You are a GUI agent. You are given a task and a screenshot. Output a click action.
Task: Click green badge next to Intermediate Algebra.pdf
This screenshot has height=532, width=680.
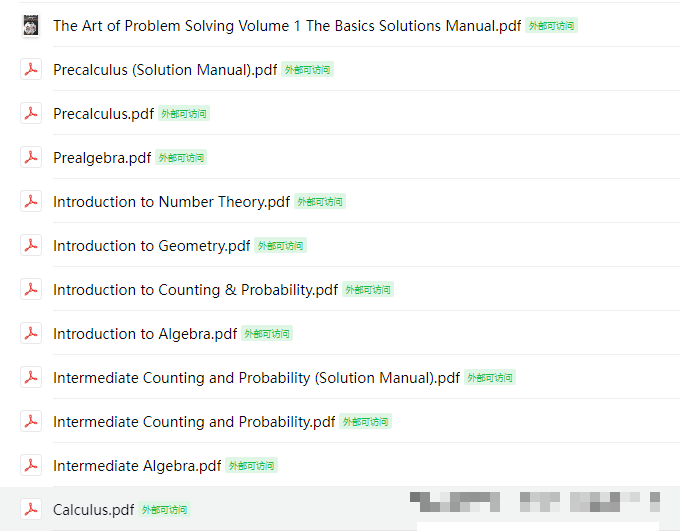pos(252,466)
